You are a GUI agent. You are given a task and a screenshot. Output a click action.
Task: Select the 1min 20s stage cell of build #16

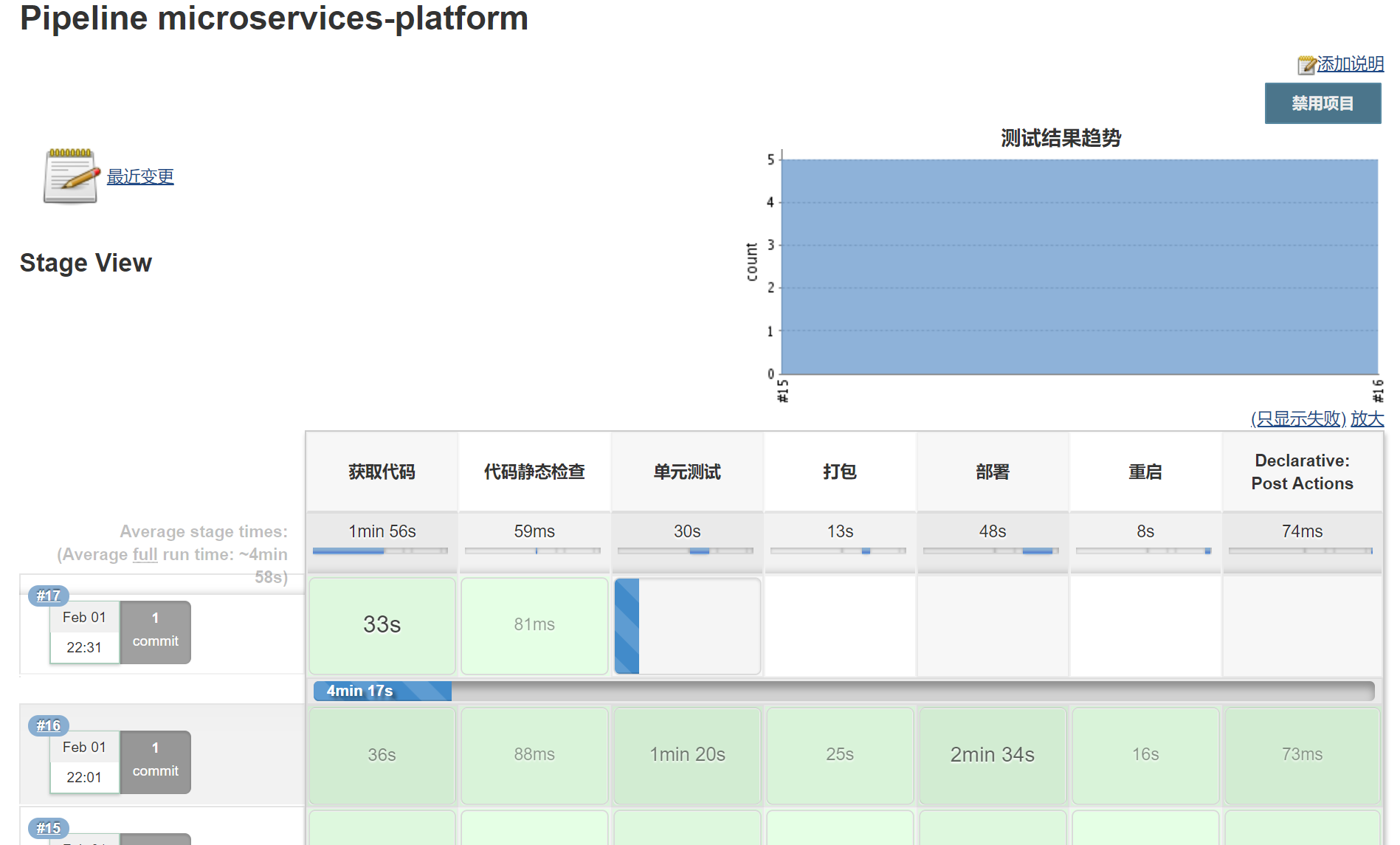click(x=687, y=755)
